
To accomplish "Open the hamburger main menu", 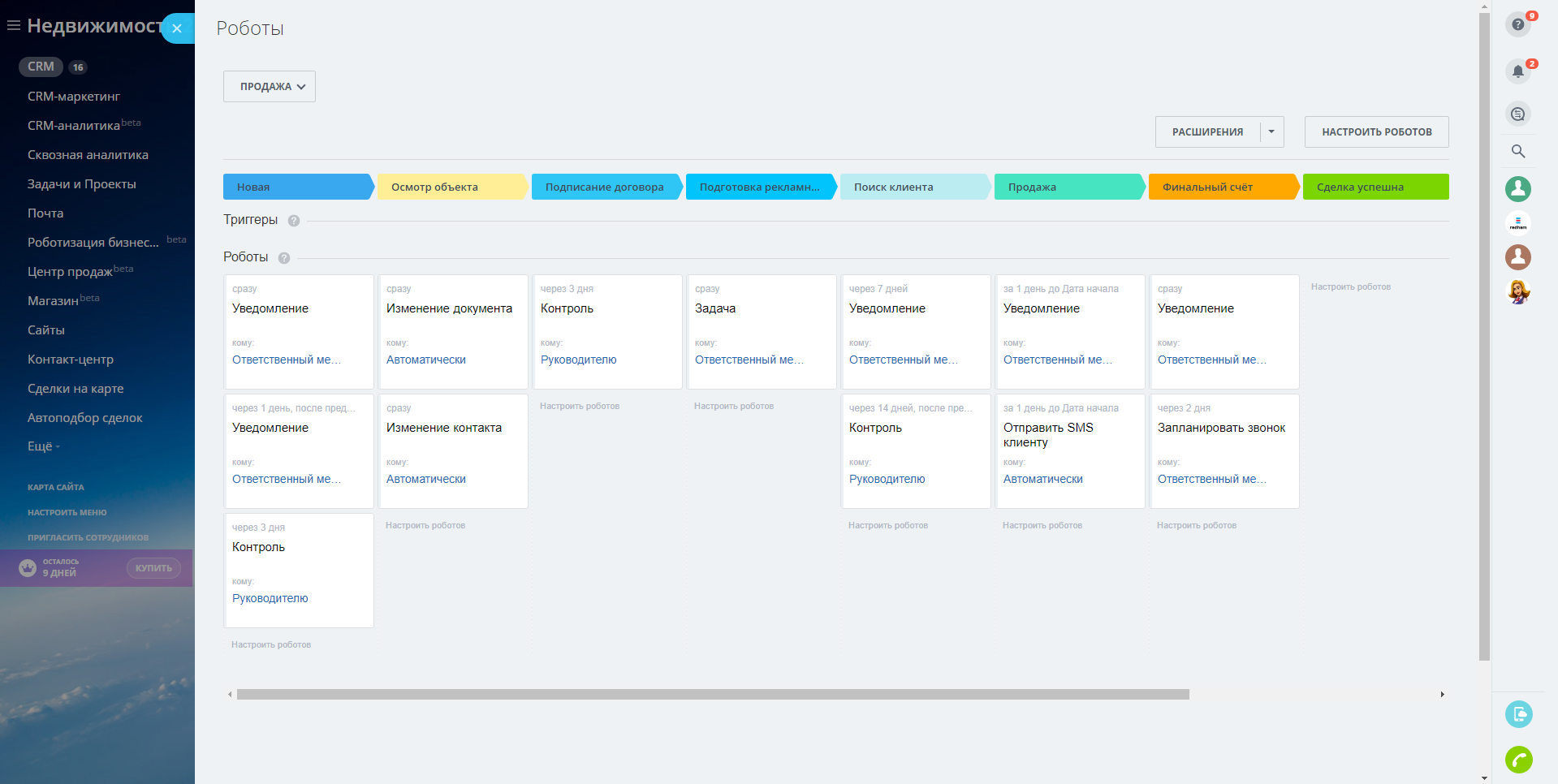I will click(14, 26).
